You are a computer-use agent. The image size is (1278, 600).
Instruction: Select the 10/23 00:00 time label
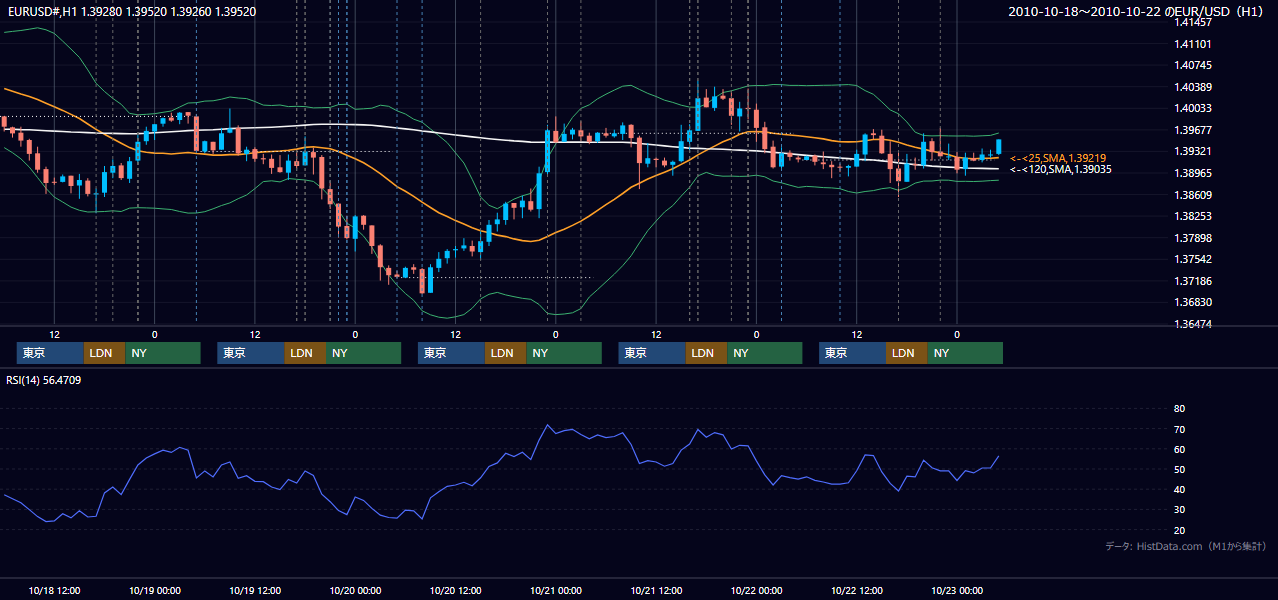click(957, 590)
